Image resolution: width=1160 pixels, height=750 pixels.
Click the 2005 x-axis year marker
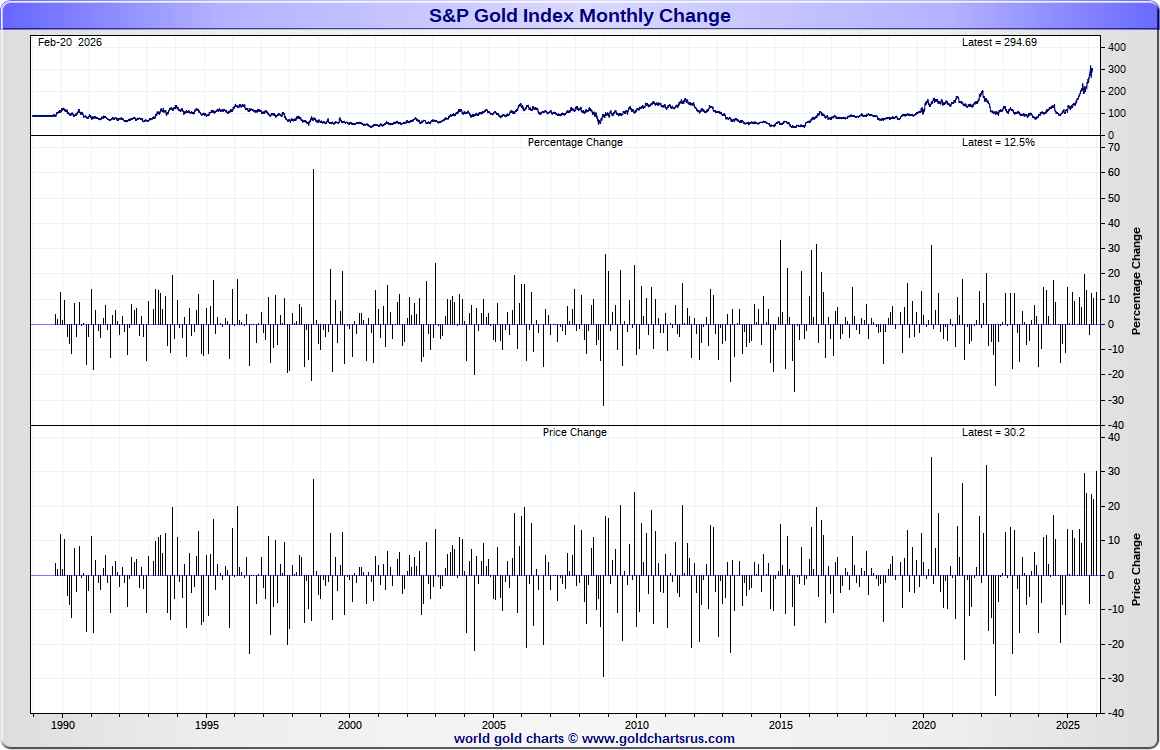click(493, 725)
